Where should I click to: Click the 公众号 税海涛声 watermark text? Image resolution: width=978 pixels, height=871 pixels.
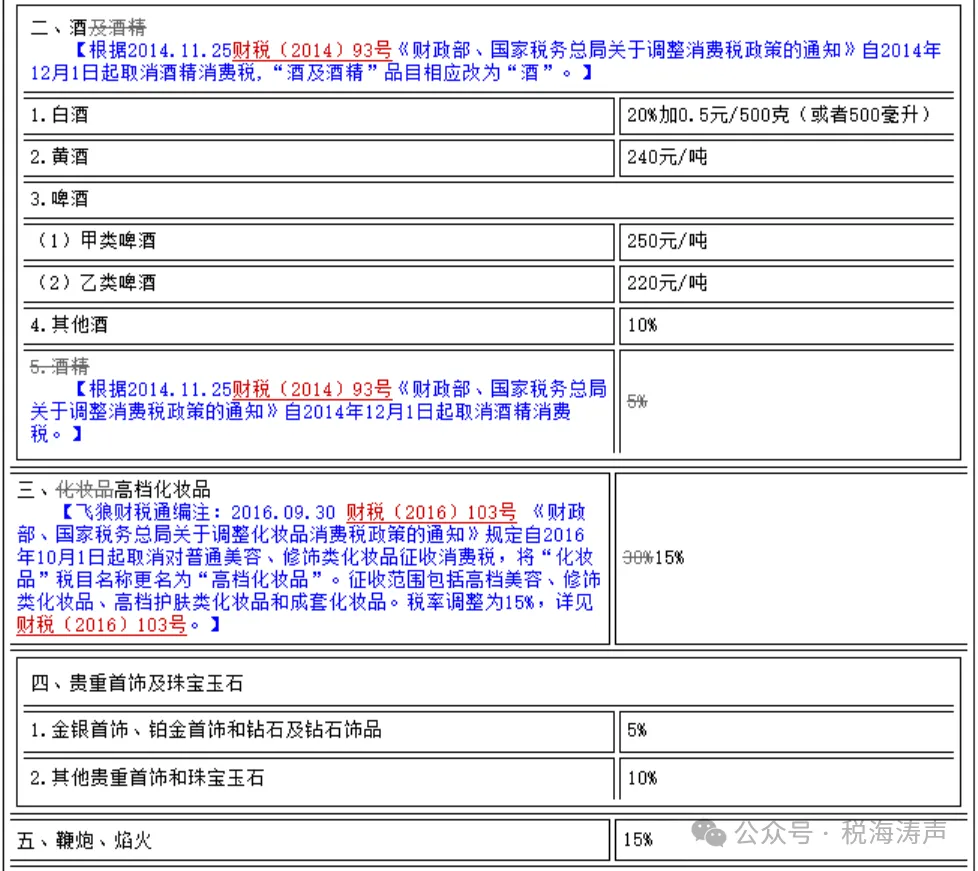[x=840, y=832]
